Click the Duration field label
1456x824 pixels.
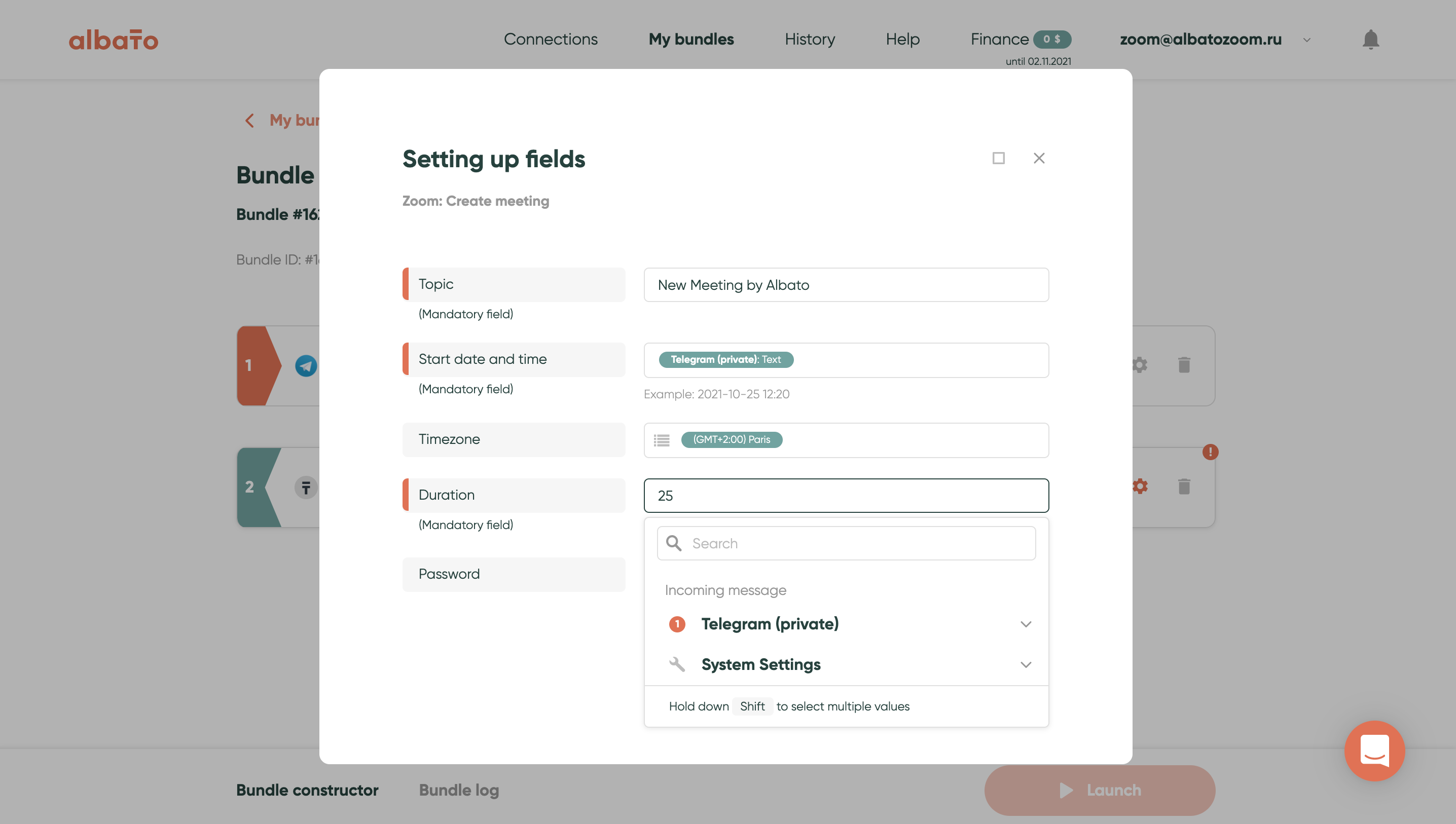(x=514, y=495)
